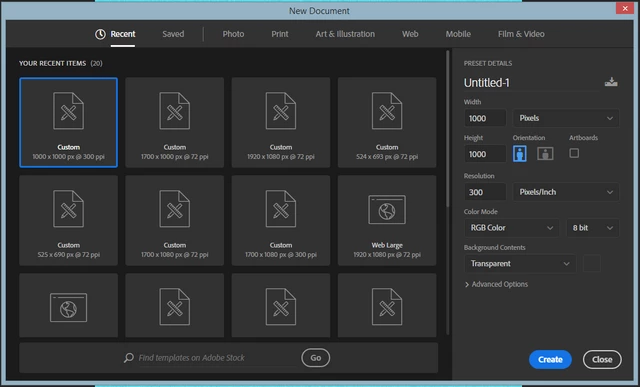This screenshot has width=640, height=387.
Task: Click the Create button
Action: (550, 359)
